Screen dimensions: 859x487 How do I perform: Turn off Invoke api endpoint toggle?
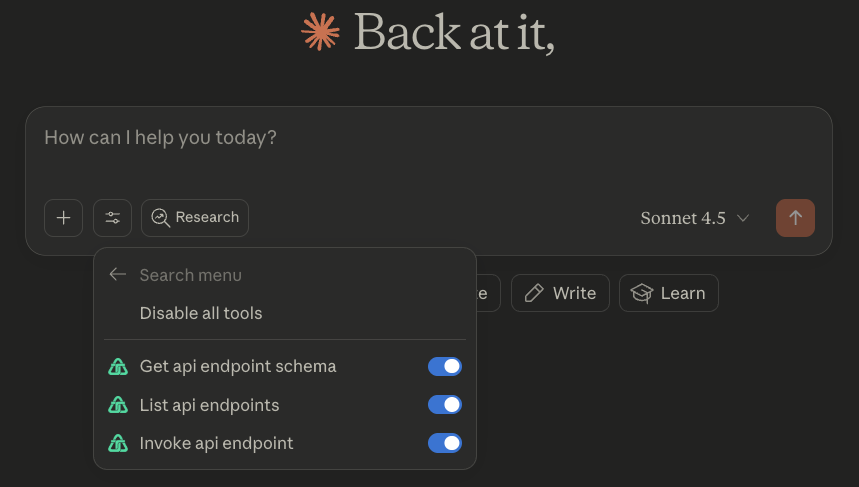tap(445, 443)
